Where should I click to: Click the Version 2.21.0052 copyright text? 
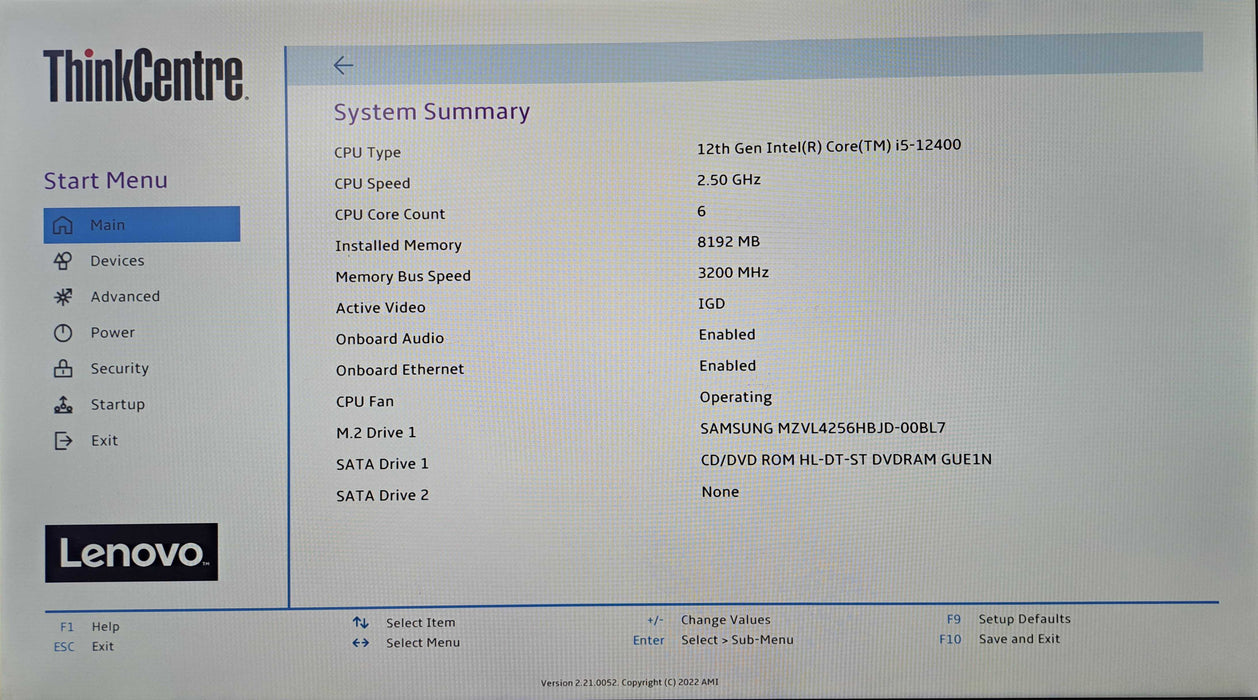click(x=629, y=683)
